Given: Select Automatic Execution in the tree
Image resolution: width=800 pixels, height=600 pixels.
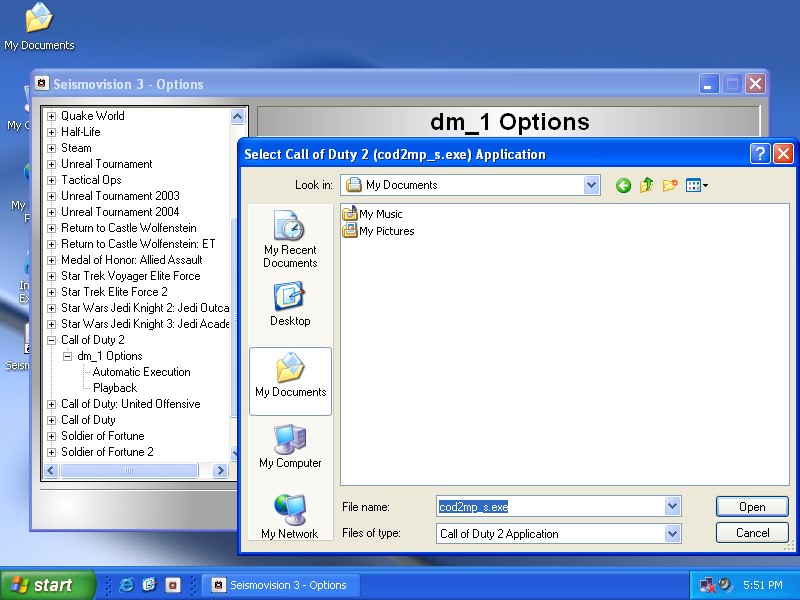Looking at the screenshot, I should (x=141, y=372).
